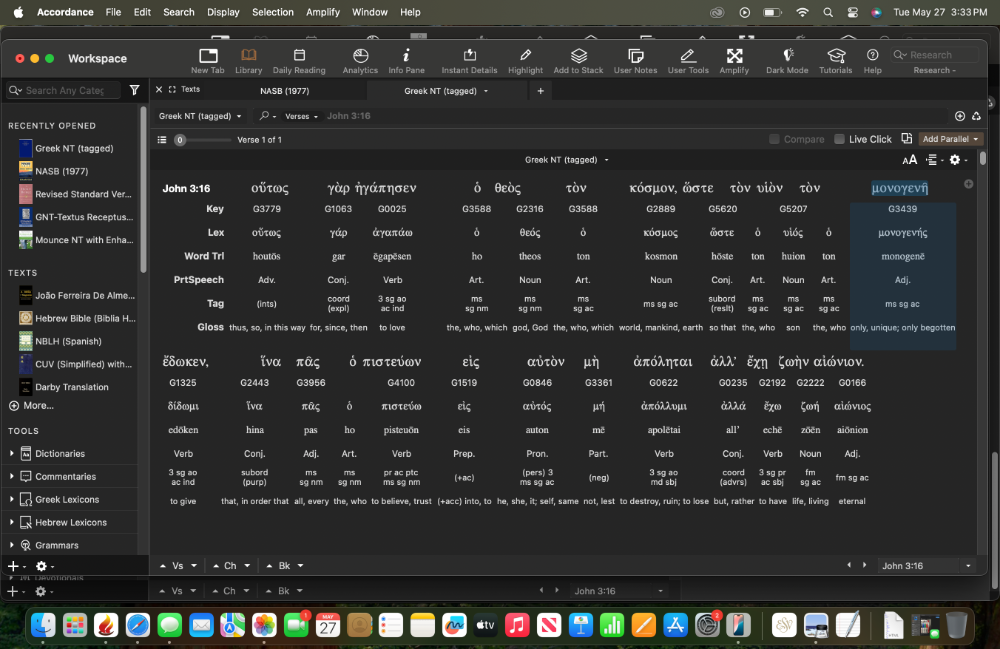Open User Tools
The image size is (1000, 649).
(688, 61)
